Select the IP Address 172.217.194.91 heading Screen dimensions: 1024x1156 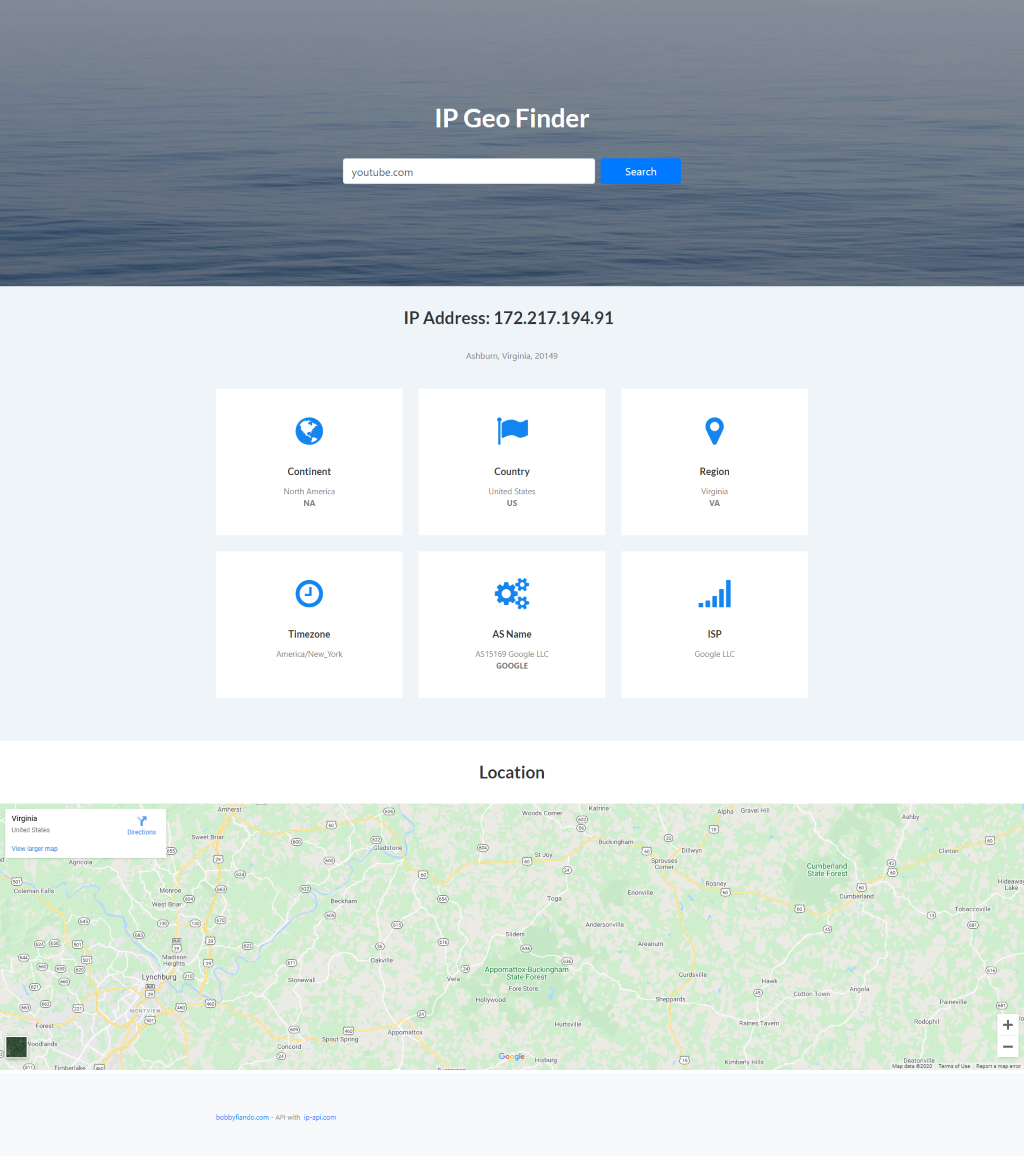[x=509, y=318]
